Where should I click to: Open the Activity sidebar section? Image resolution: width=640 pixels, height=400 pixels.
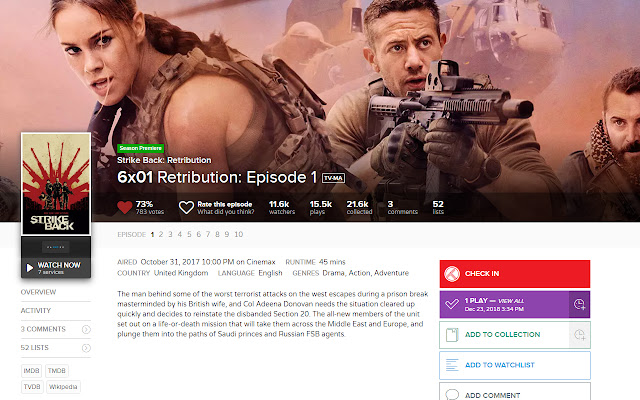36,311
